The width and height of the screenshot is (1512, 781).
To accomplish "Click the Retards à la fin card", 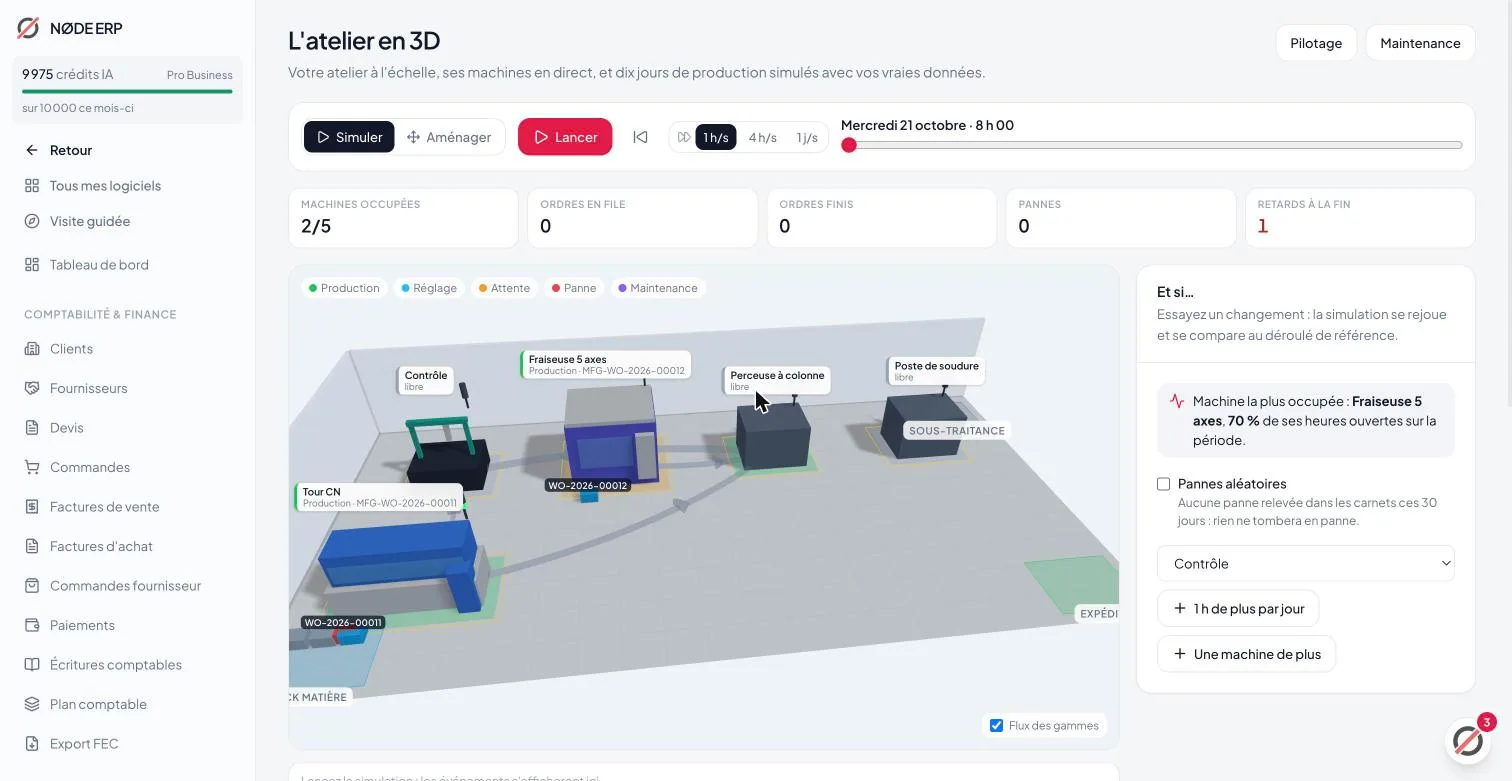I will [1360, 218].
